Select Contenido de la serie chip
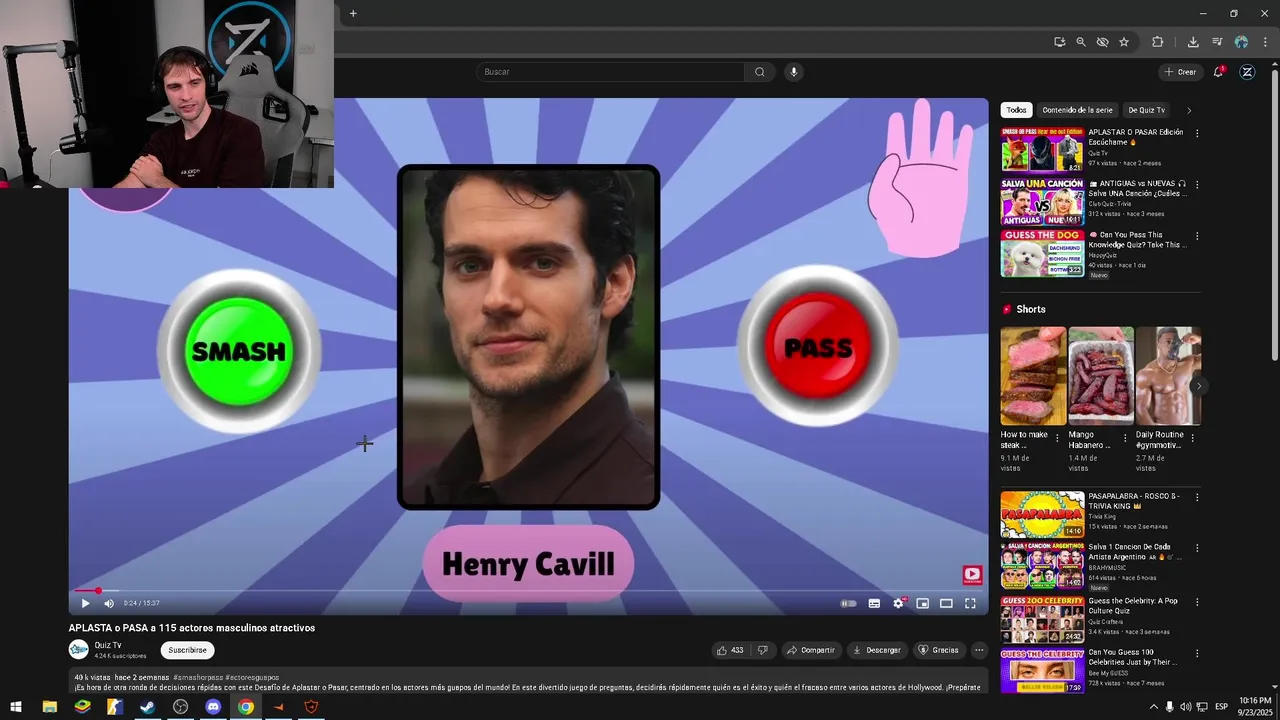Viewport: 1280px width, 720px height. (x=1077, y=110)
